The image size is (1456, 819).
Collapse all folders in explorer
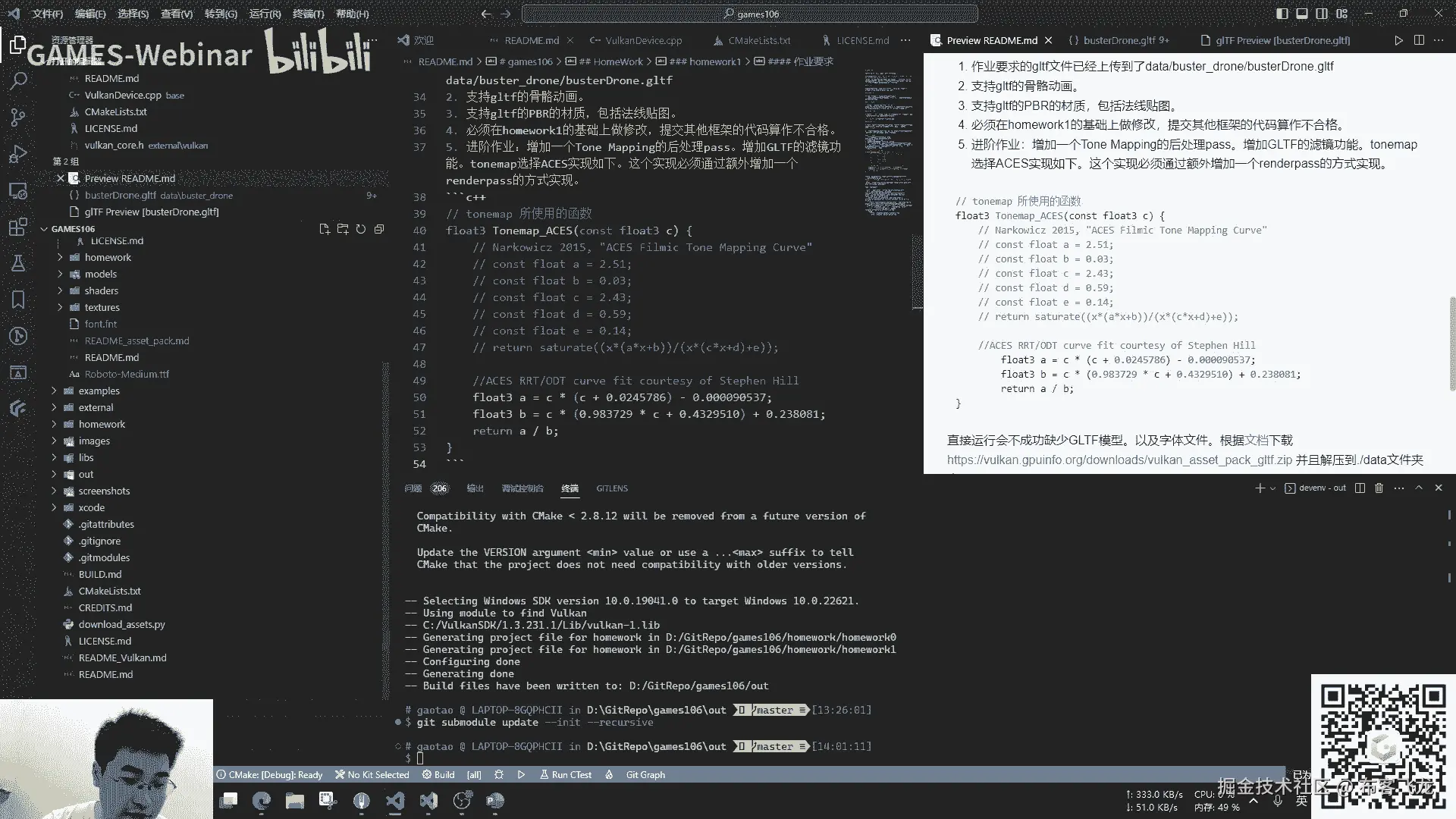(379, 229)
